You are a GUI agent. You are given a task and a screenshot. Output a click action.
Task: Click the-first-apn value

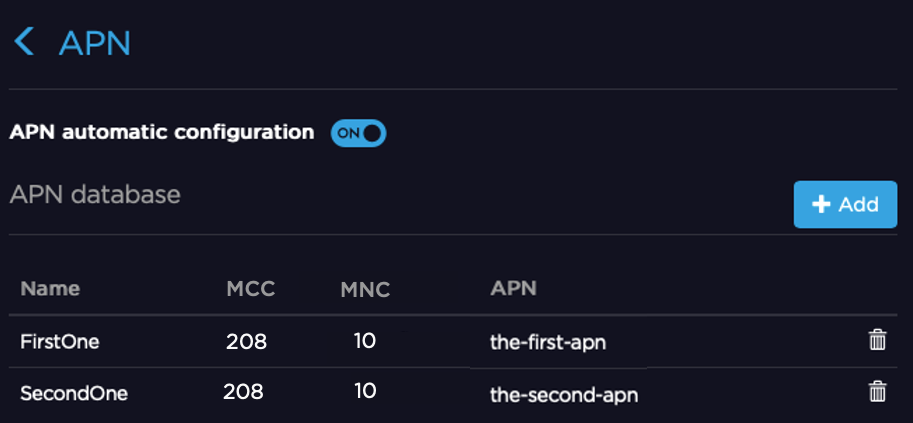548,343
